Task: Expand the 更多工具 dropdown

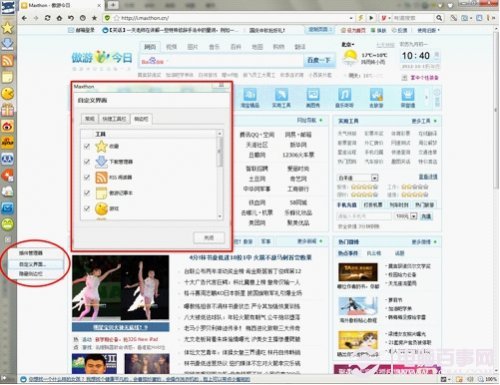Action: coord(424,121)
